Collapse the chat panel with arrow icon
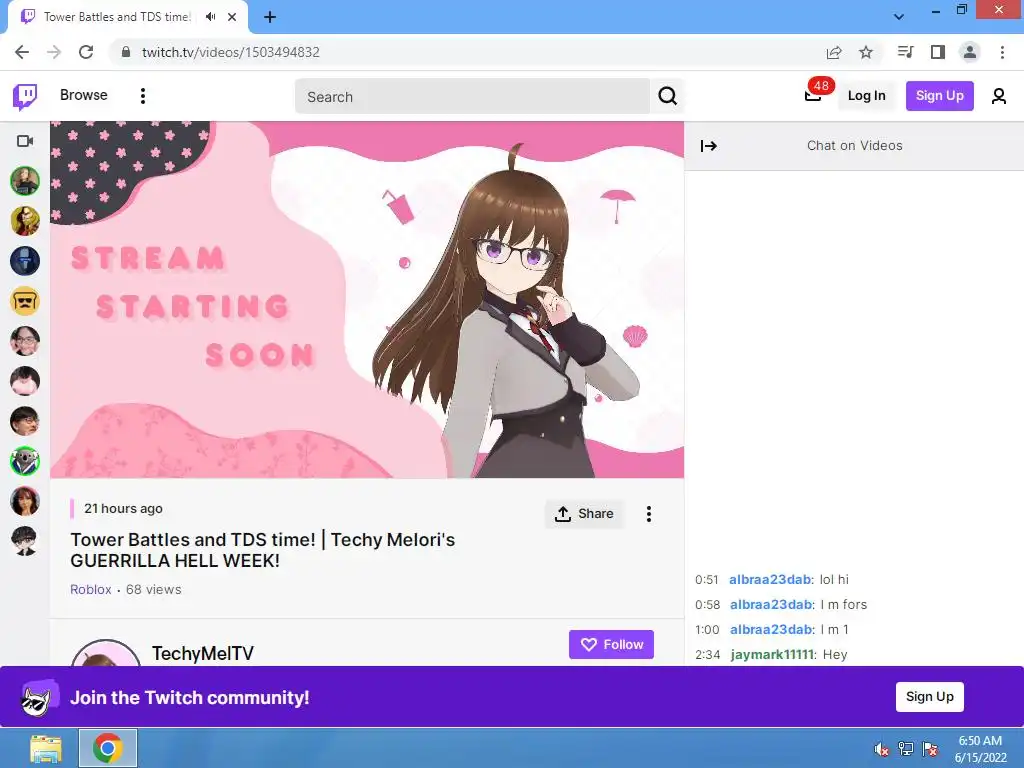This screenshot has width=1024, height=768. click(709, 146)
